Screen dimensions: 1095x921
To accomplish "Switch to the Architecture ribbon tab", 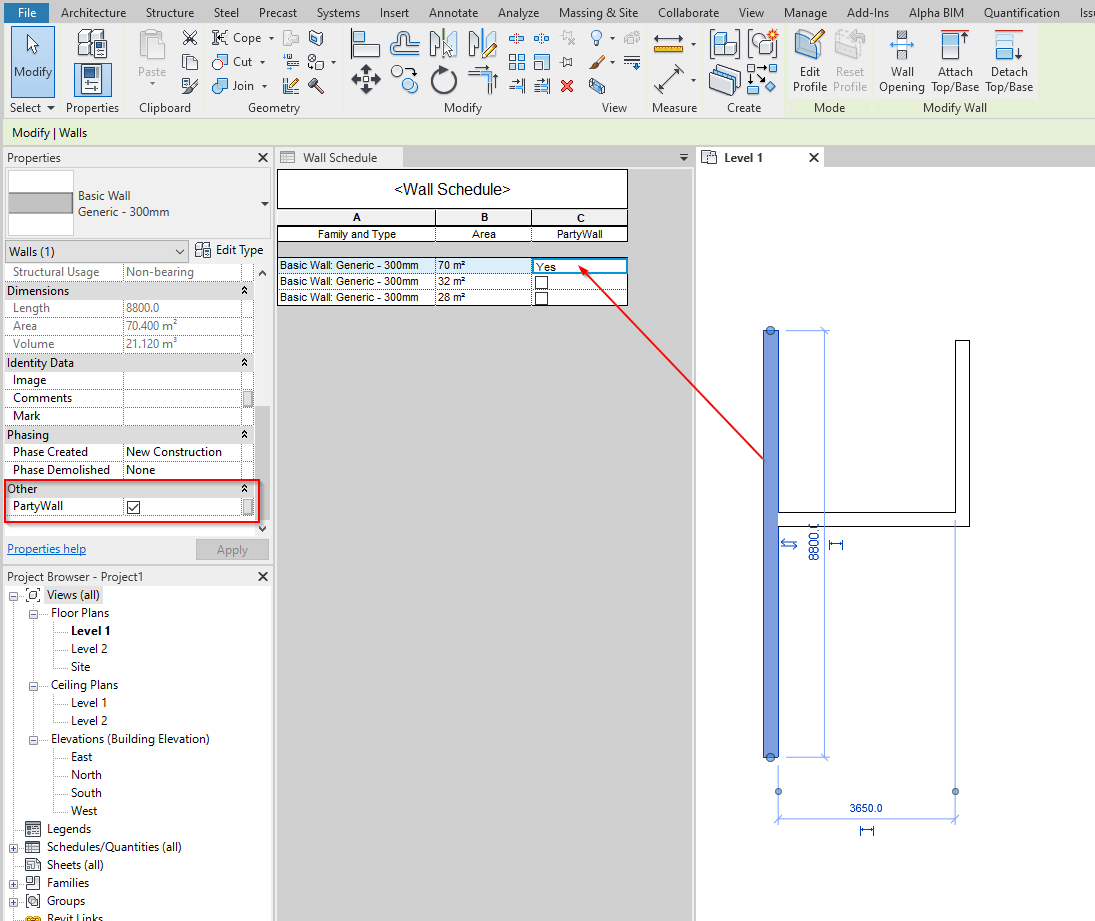I will coord(93,12).
